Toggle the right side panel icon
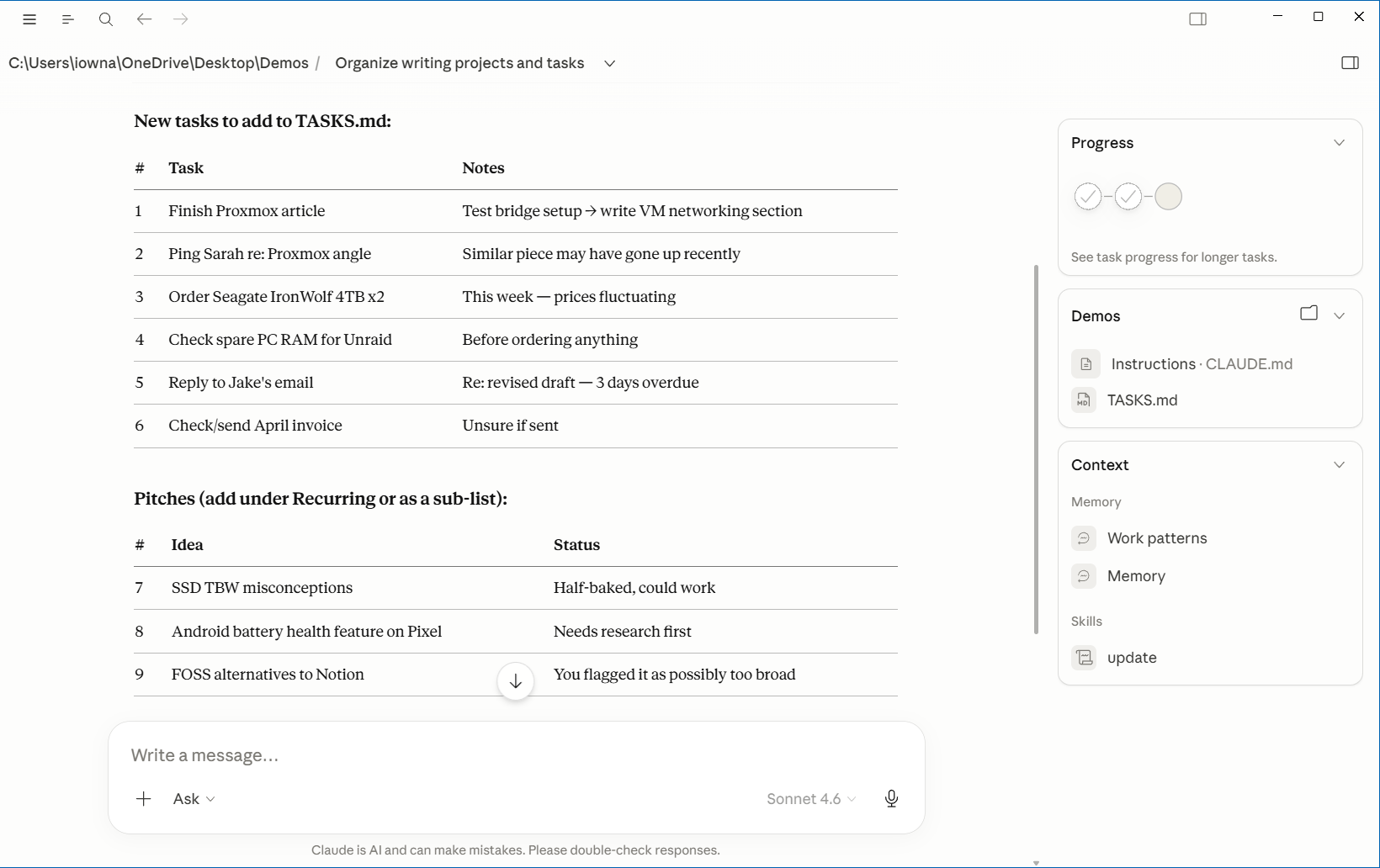The image size is (1380, 868). pyautogui.click(x=1350, y=63)
